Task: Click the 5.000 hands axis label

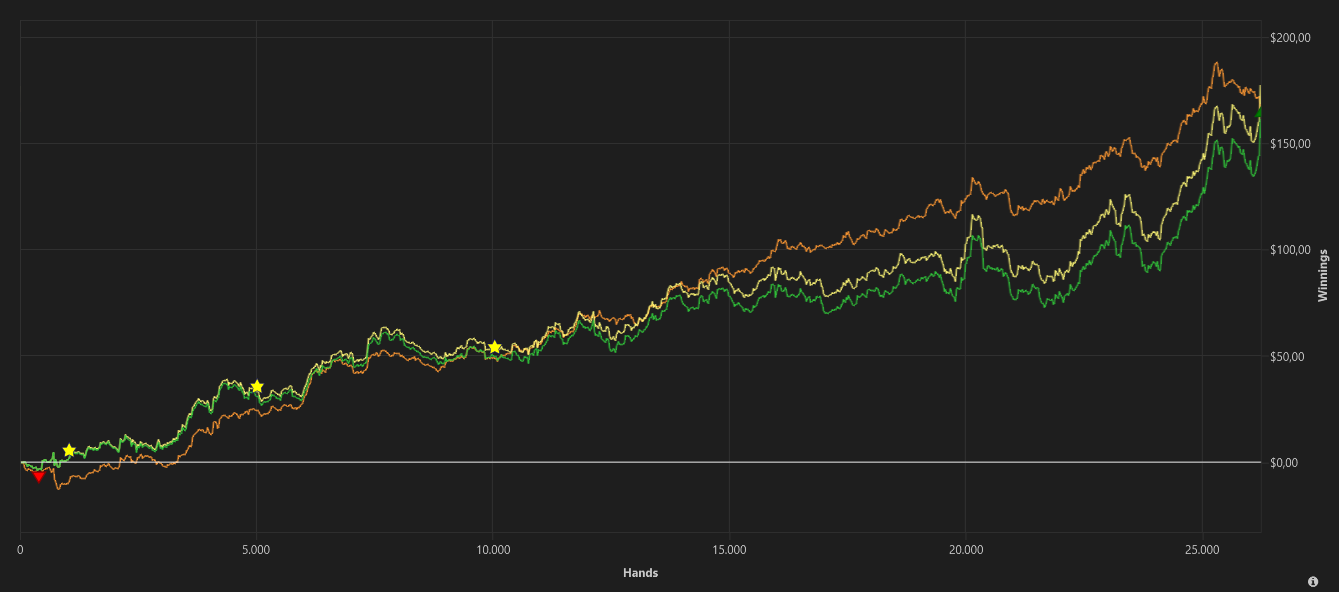Action: tap(256, 550)
